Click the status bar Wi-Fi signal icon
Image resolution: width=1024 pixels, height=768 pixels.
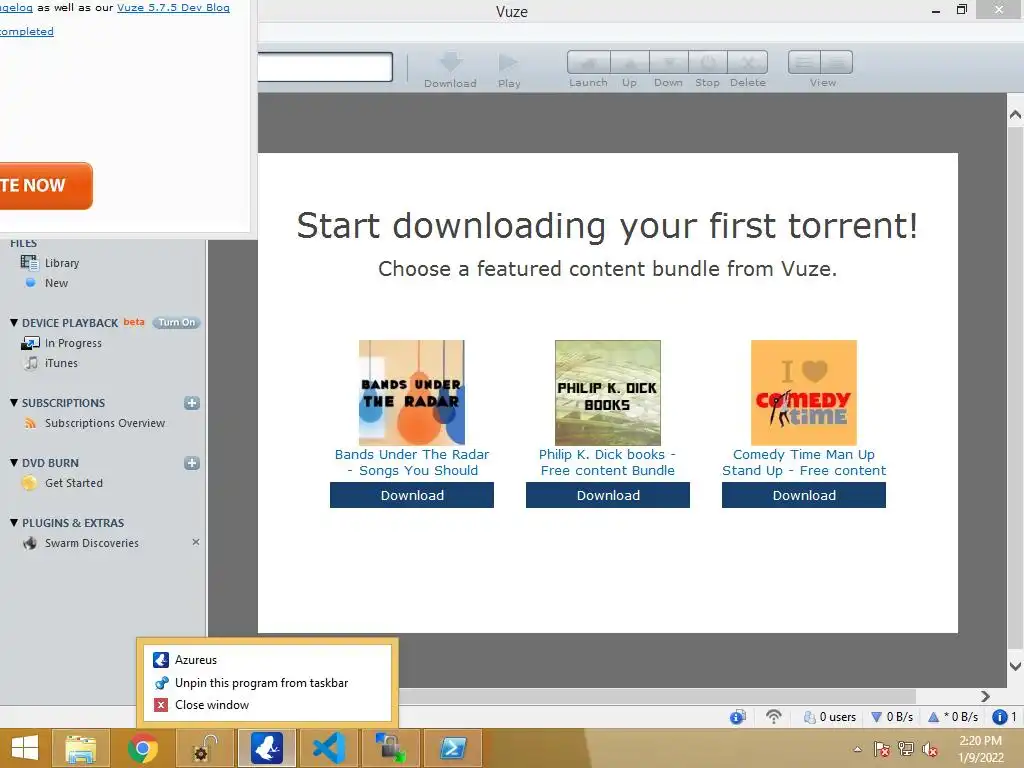click(773, 717)
